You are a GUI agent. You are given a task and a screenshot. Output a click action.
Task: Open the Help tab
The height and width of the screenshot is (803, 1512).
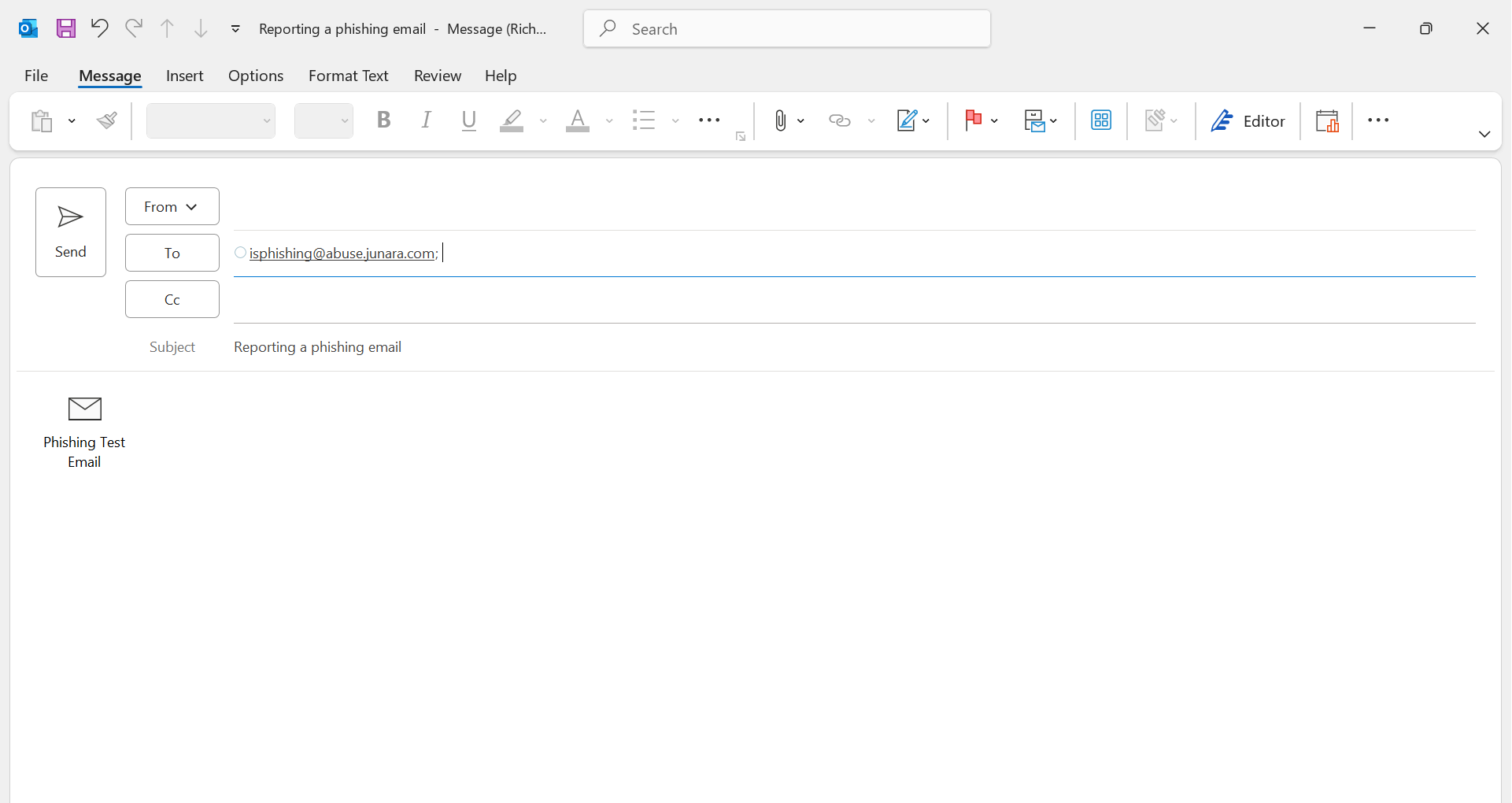coord(501,76)
